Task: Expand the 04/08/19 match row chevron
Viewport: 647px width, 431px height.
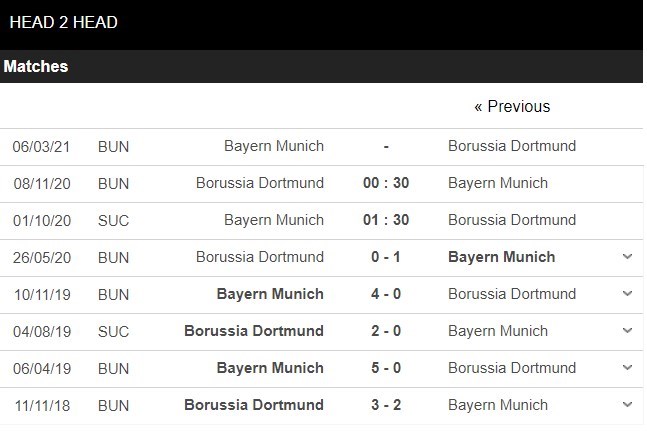Action: point(627,331)
